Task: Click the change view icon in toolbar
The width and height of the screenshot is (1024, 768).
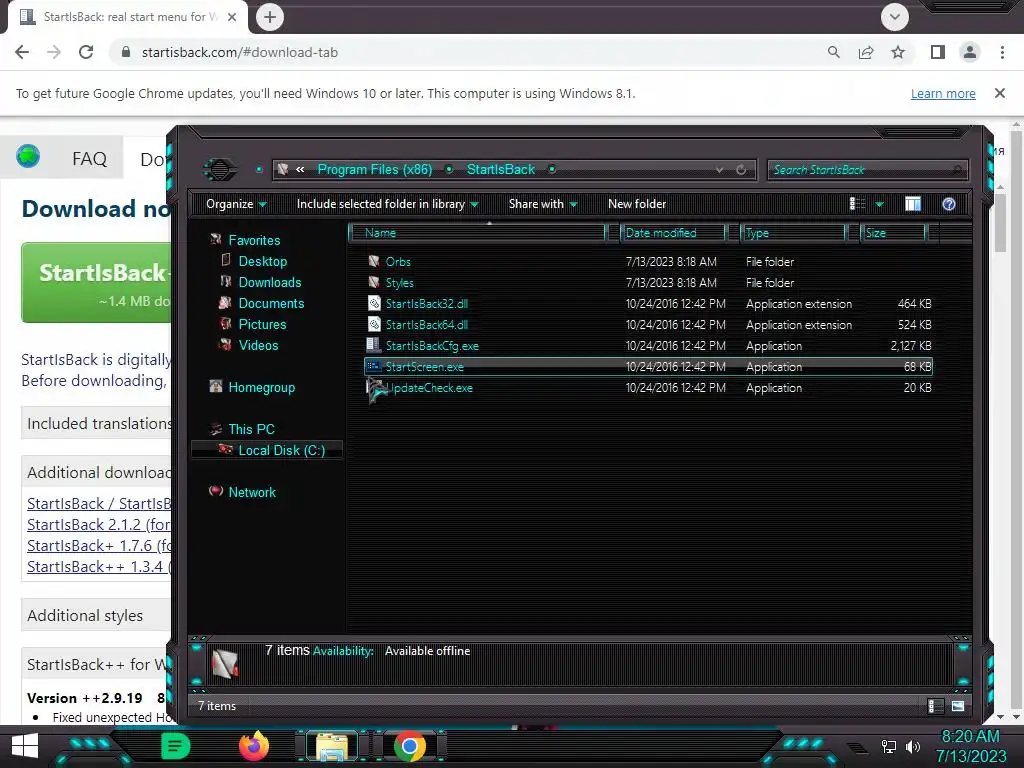Action: click(857, 204)
